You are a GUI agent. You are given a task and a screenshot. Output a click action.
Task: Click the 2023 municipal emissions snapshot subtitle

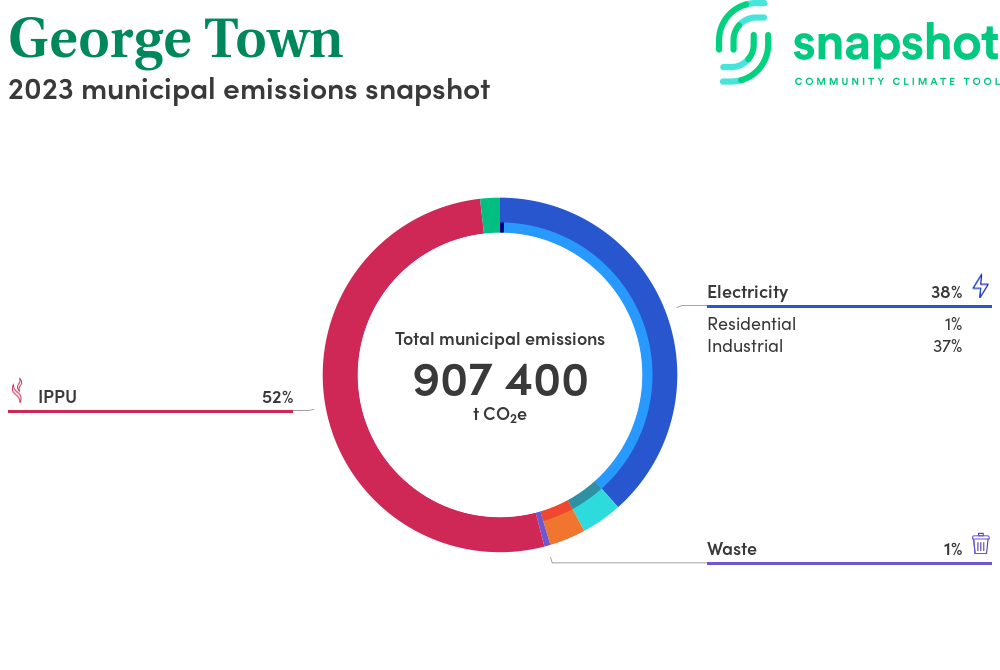[249, 90]
